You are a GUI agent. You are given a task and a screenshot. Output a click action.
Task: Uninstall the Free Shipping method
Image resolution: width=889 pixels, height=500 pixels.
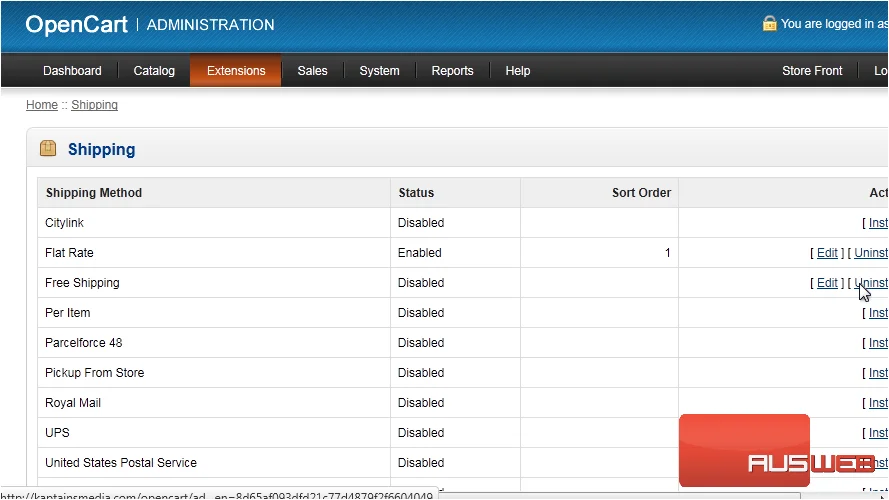pyautogui.click(x=871, y=283)
